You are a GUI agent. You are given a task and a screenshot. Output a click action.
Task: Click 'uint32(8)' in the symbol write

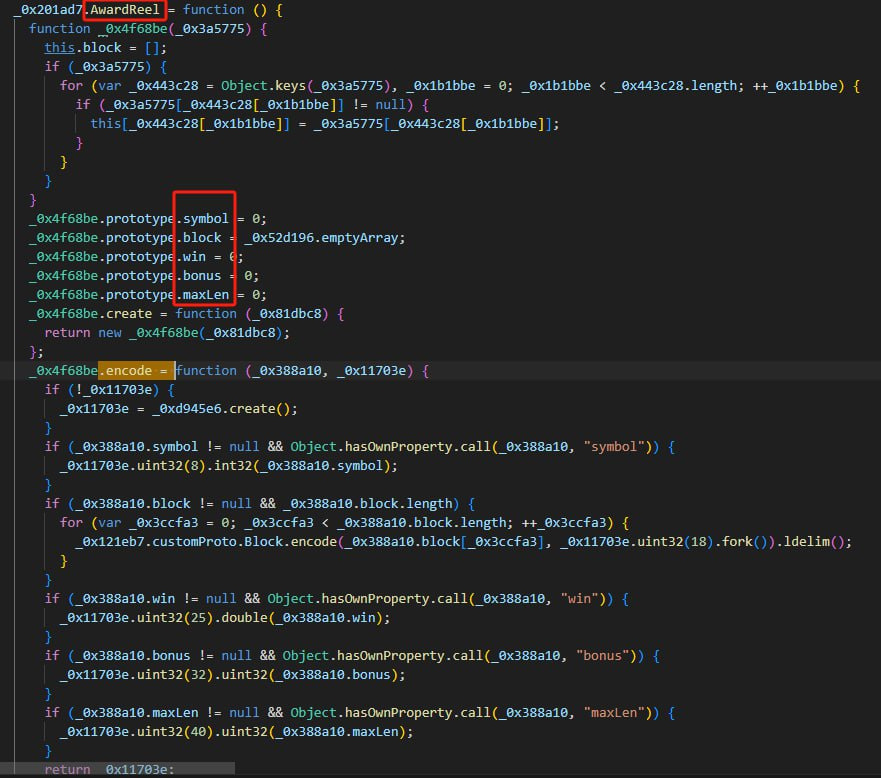(x=171, y=466)
